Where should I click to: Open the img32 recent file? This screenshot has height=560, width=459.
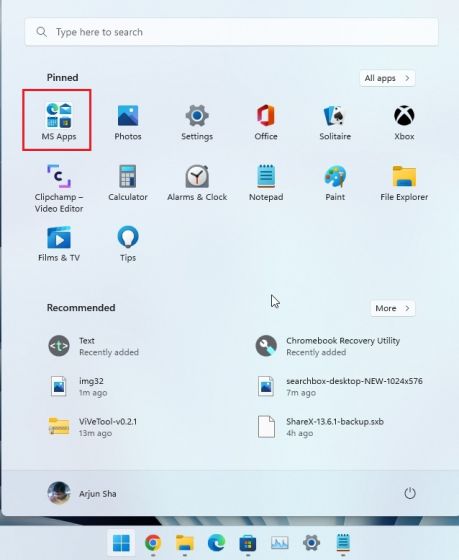pyautogui.click(x=79, y=386)
